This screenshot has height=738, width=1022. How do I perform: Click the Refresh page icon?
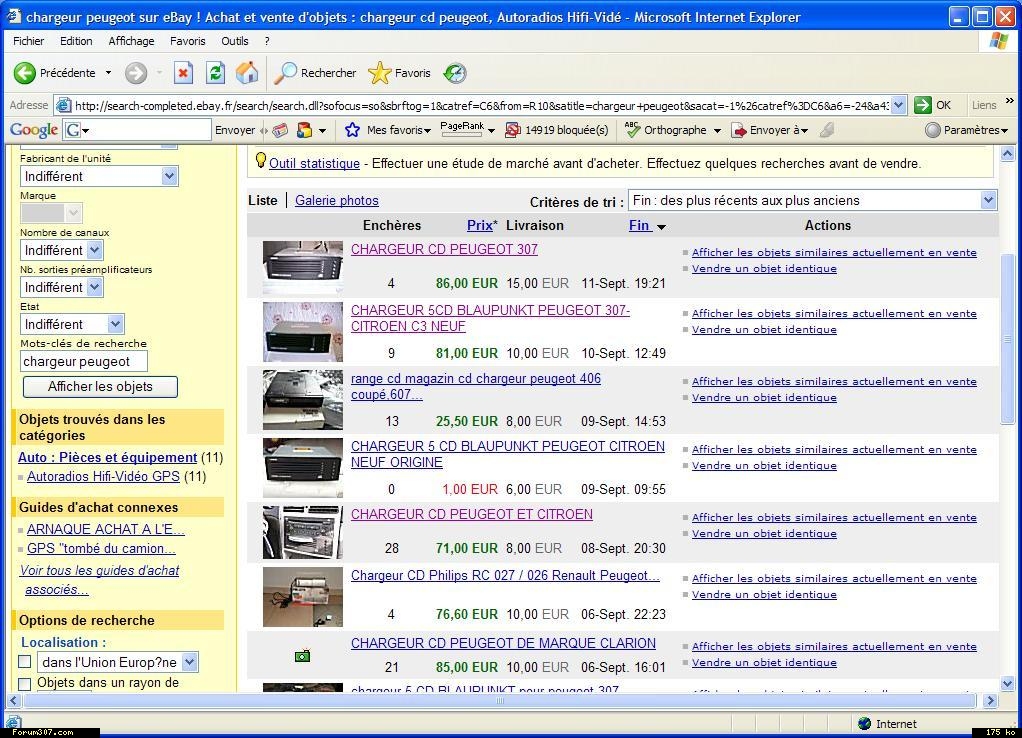215,73
